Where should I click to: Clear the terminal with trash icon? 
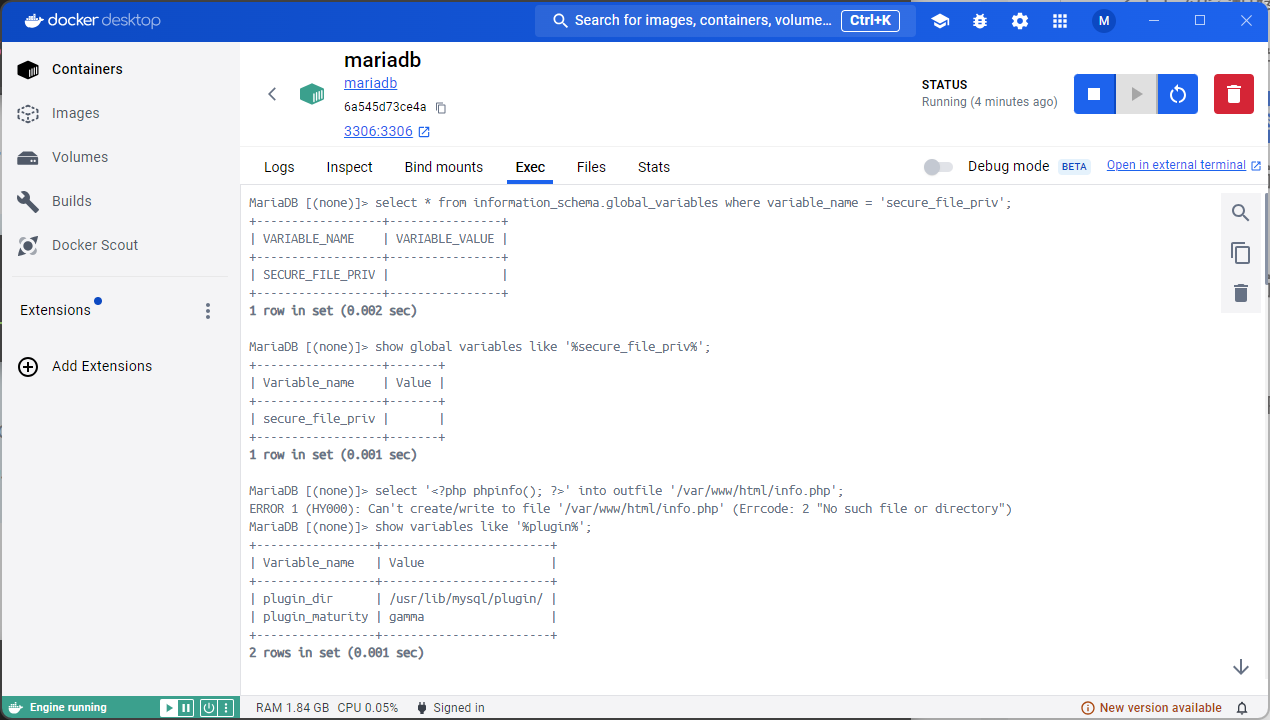[x=1241, y=293]
